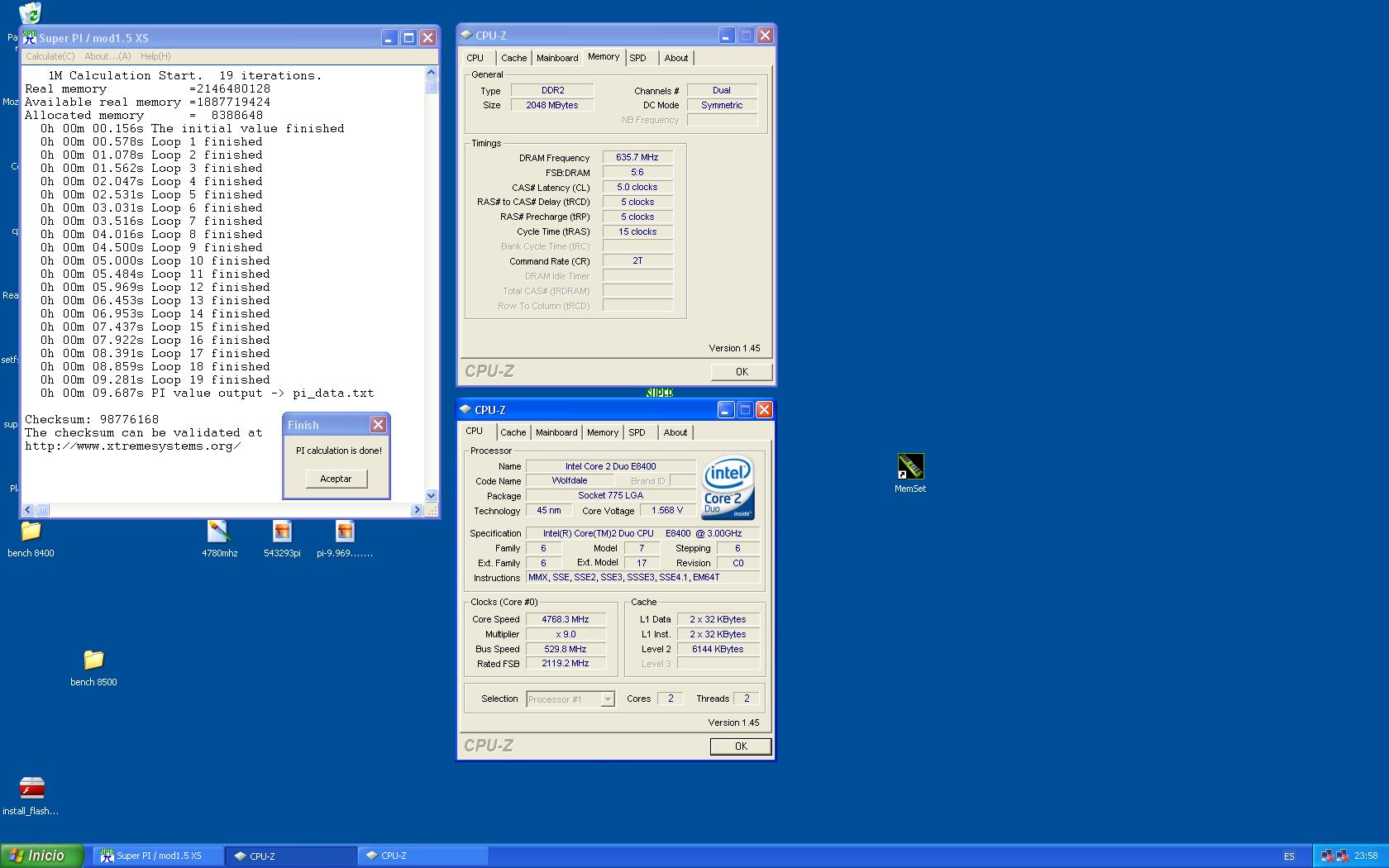Click the ES language indicator
Viewport: 1389px width, 868px height.
1290,856
